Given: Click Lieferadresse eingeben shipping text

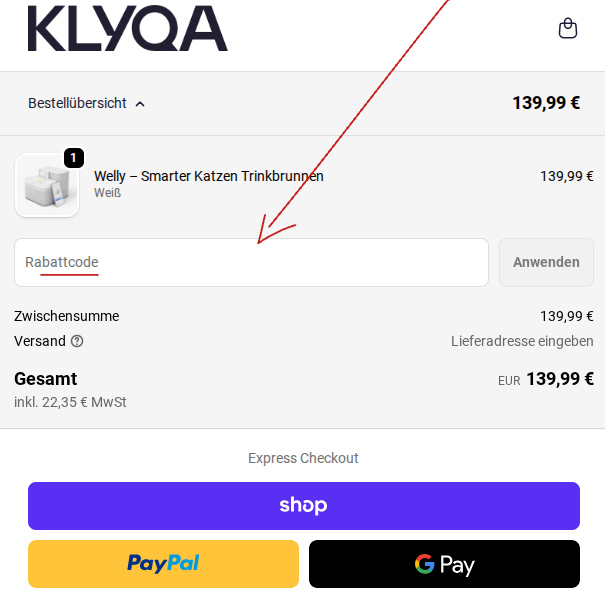Looking at the screenshot, I should click(522, 341).
